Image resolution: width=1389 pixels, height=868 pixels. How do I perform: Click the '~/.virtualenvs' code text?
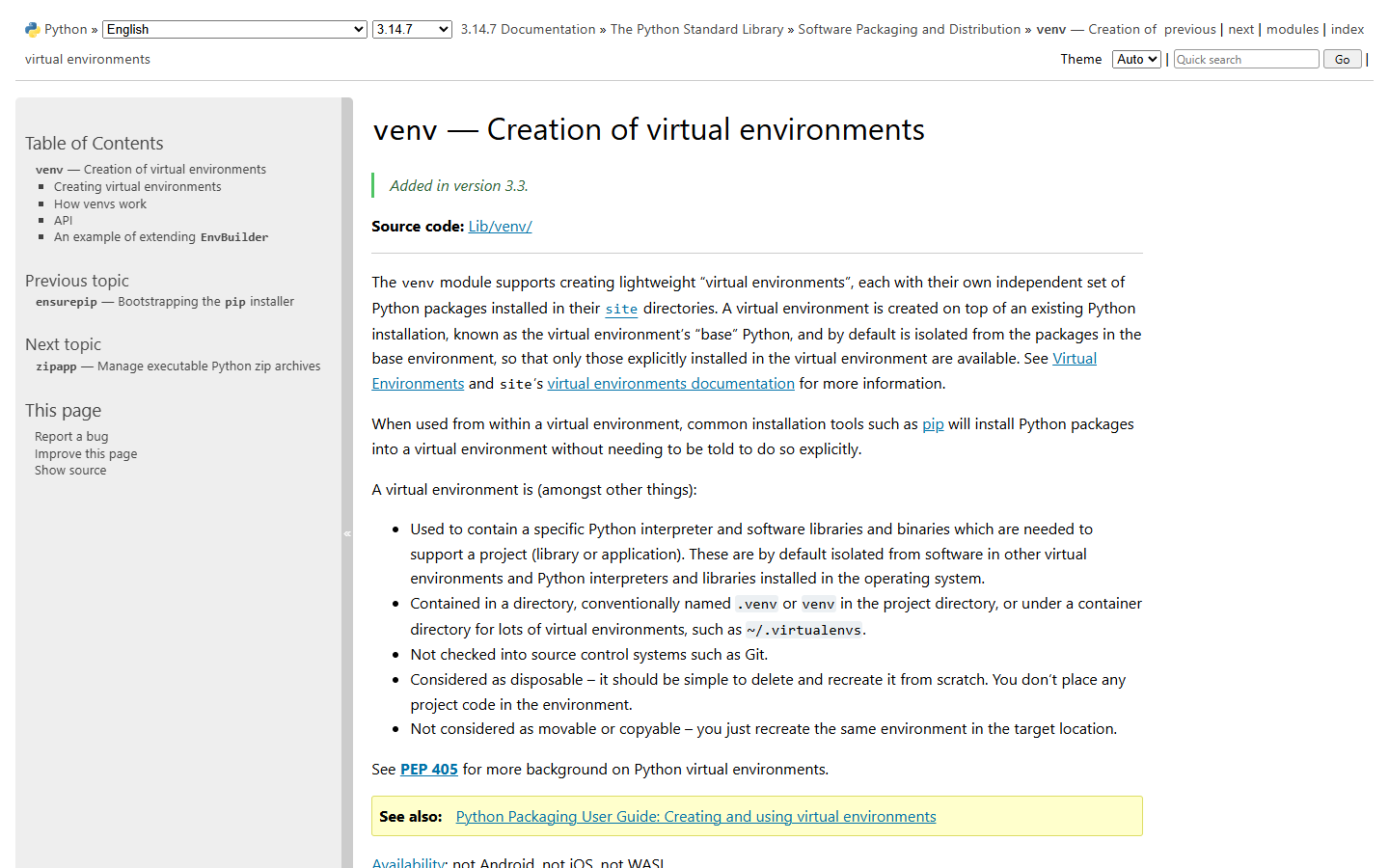click(x=803, y=631)
